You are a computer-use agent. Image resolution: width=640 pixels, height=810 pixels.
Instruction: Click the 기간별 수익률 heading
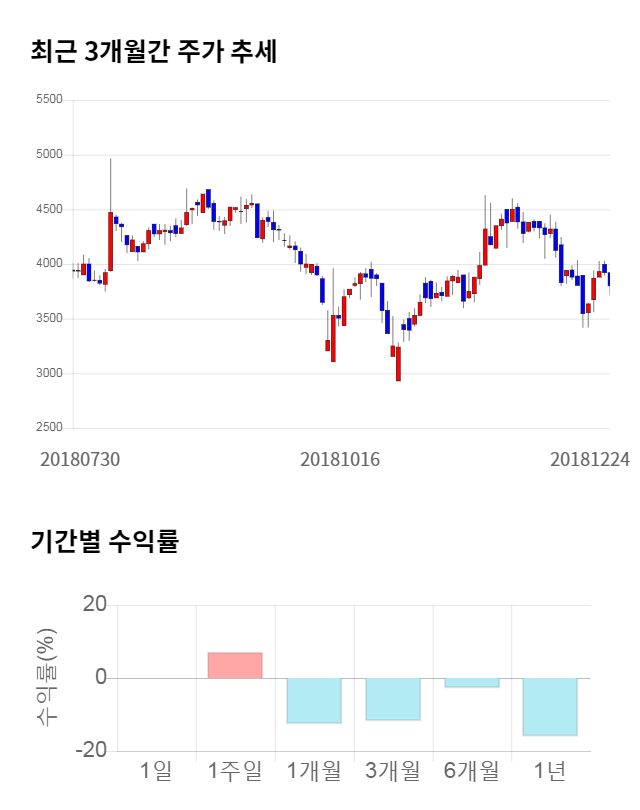[104, 543]
